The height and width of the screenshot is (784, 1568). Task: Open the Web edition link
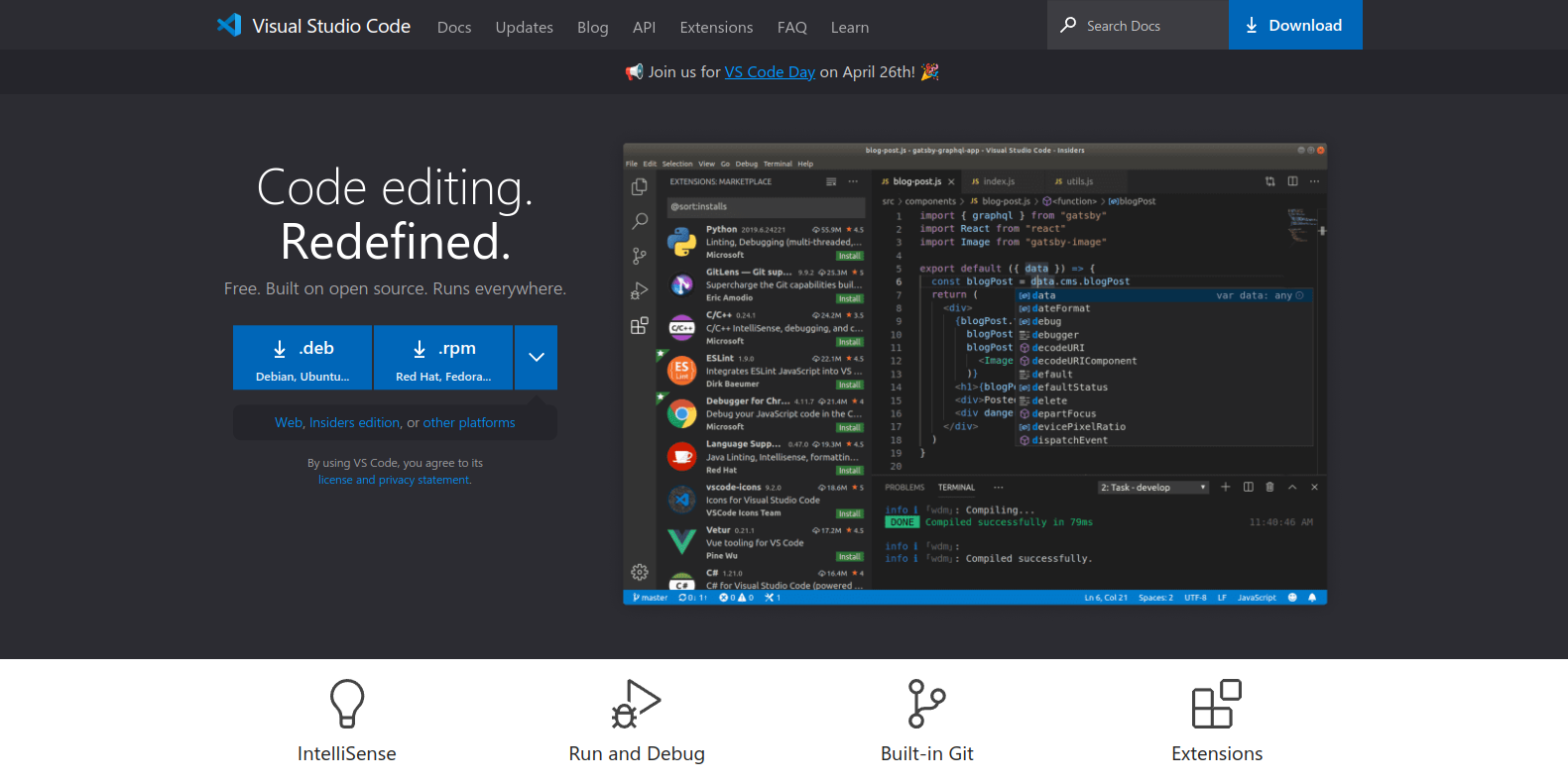[x=289, y=422]
